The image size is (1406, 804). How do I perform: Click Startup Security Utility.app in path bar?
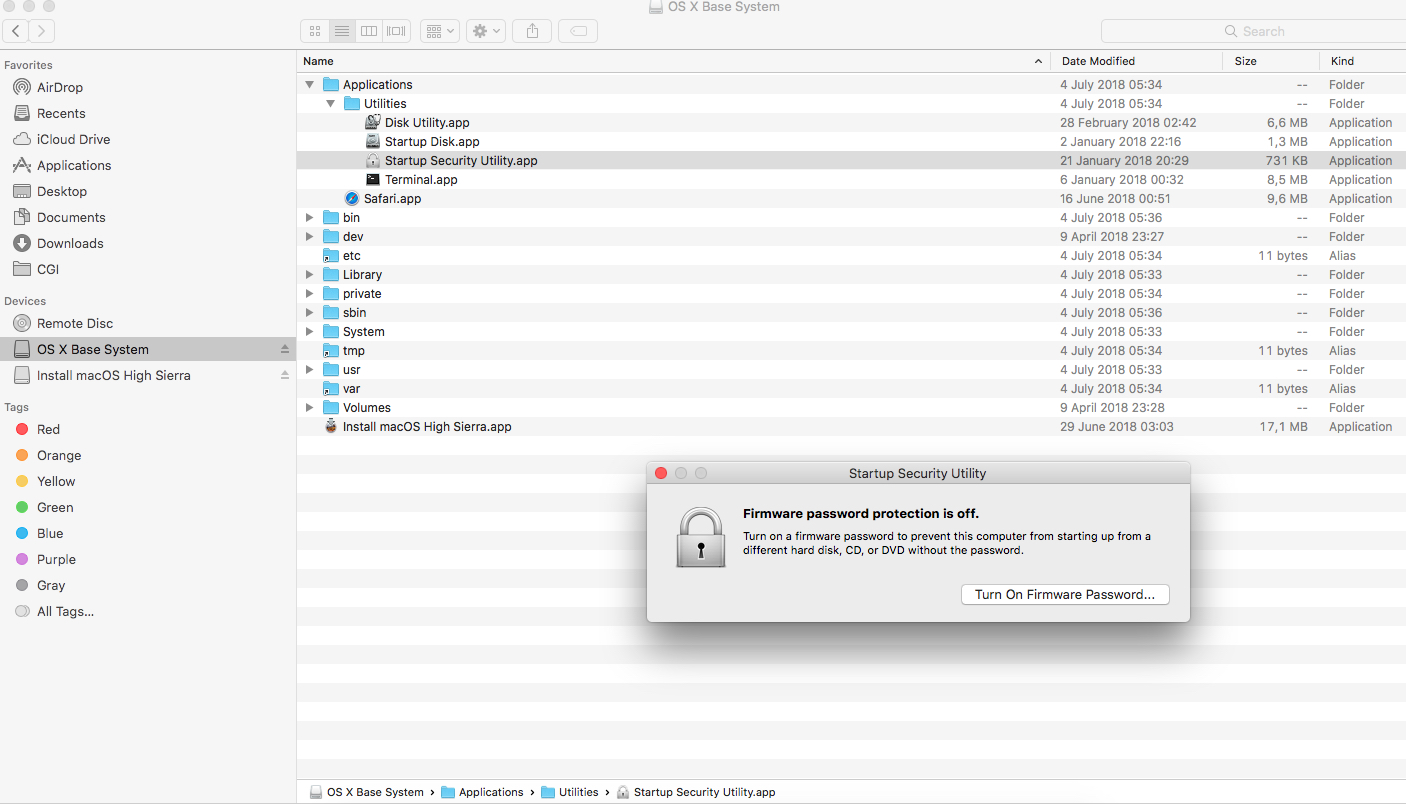[x=695, y=792]
